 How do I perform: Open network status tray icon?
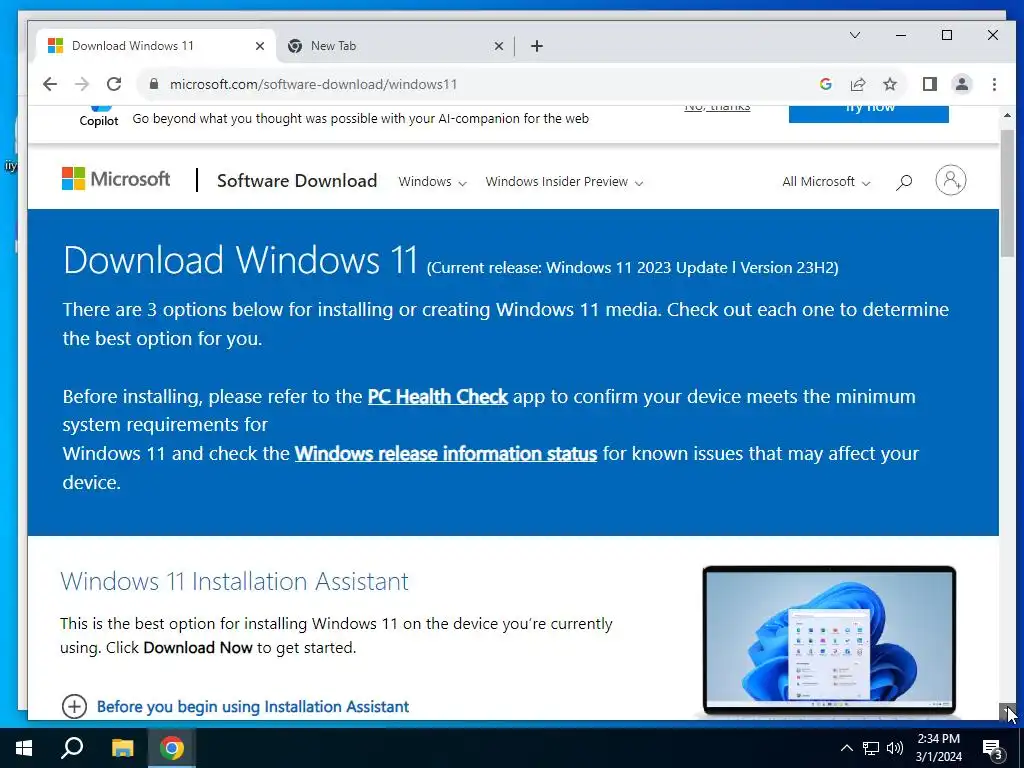tap(871, 748)
